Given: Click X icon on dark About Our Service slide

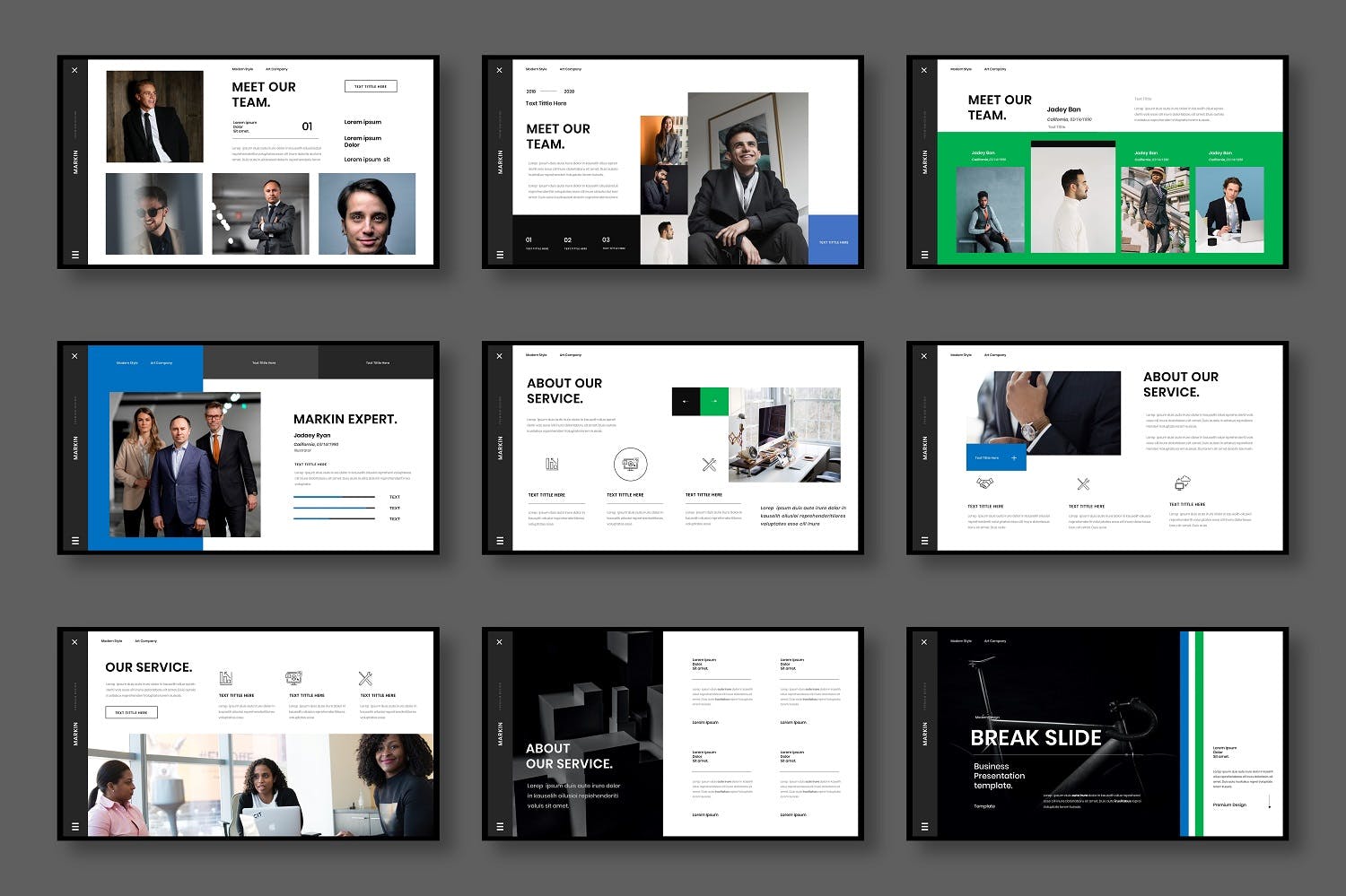Looking at the screenshot, I should click(499, 642).
